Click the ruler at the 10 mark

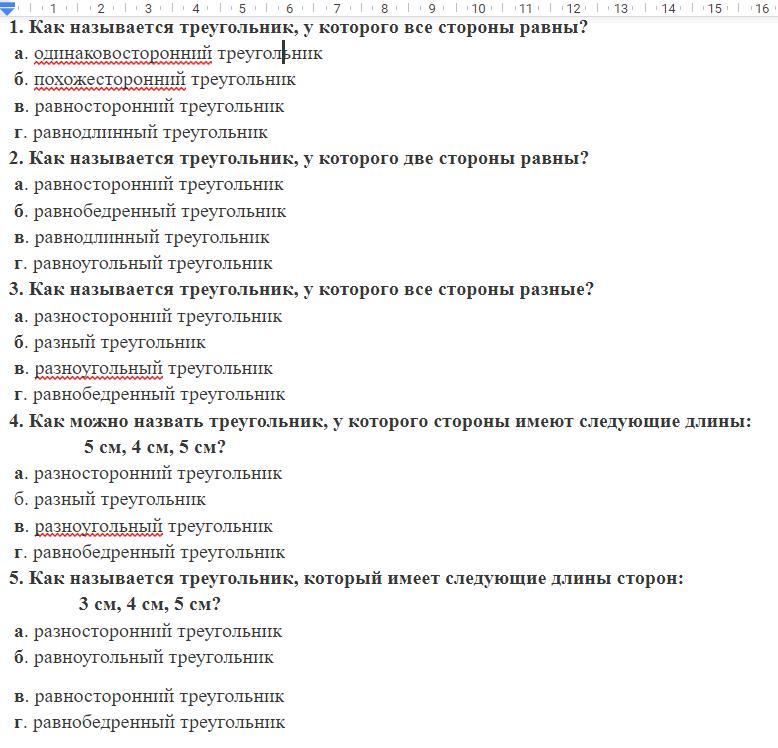[x=478, y=8]
